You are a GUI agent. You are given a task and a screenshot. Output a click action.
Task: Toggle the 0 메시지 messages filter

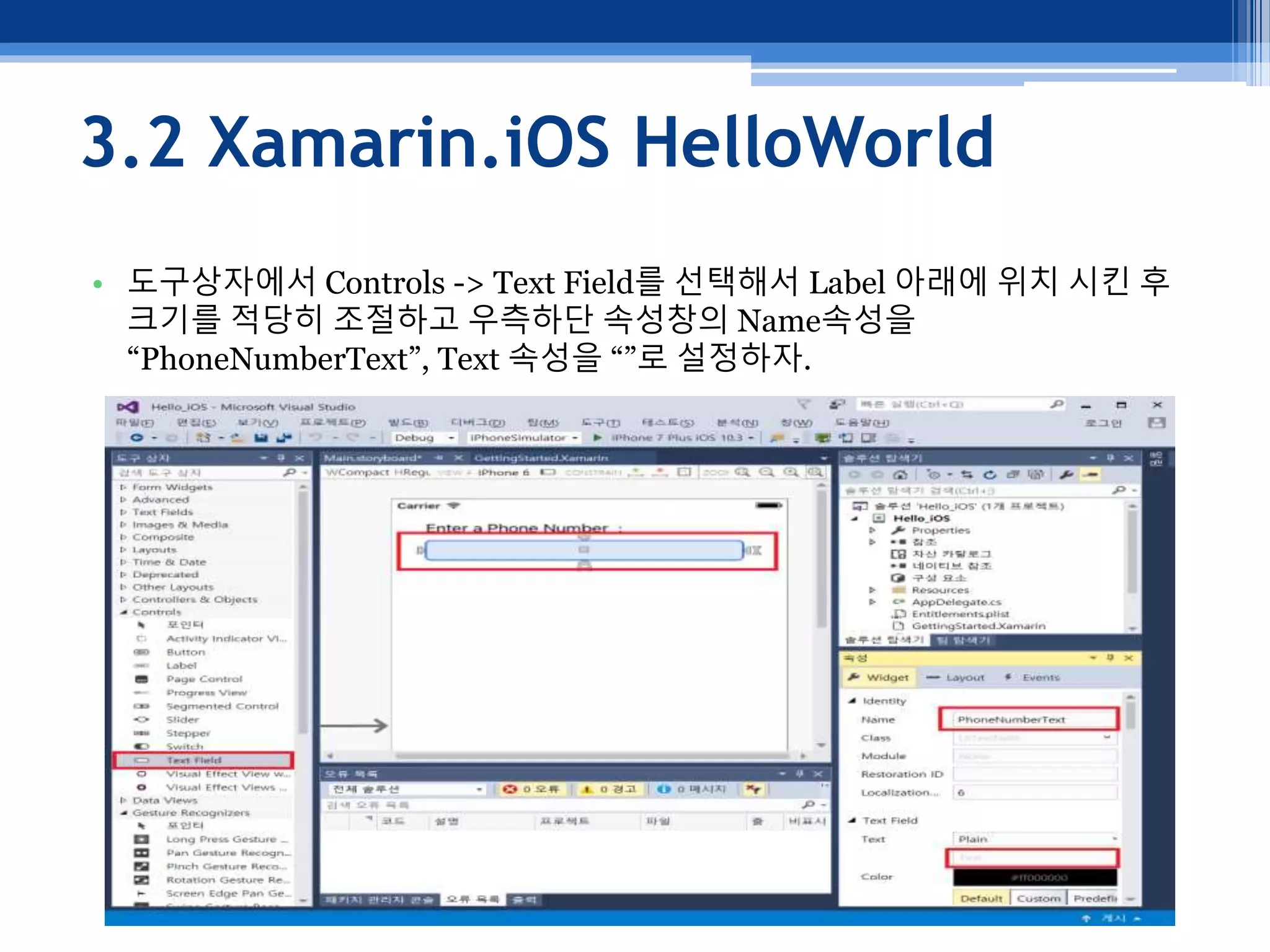[692, 789]
